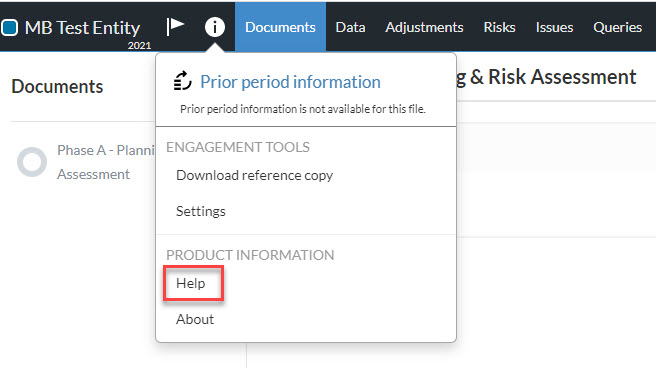Viewport: 656px width, 368px height.
Task: Open Phase A - Planning Assessment document
Action: [x=105, y=162]
